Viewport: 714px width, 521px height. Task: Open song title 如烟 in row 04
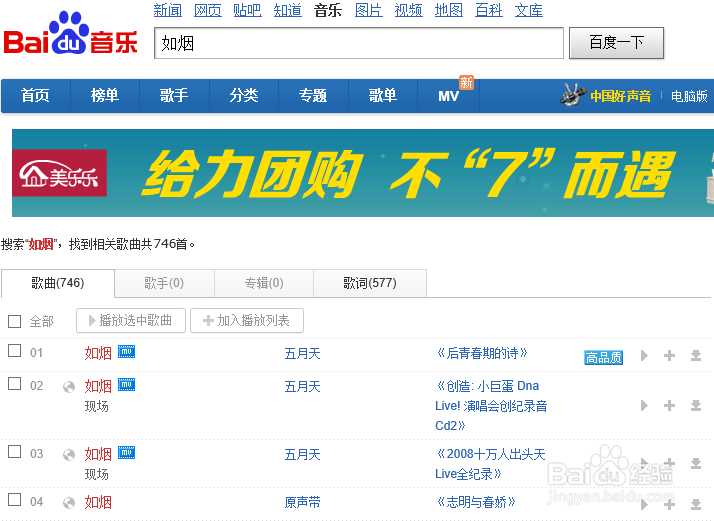click(98, 503)
